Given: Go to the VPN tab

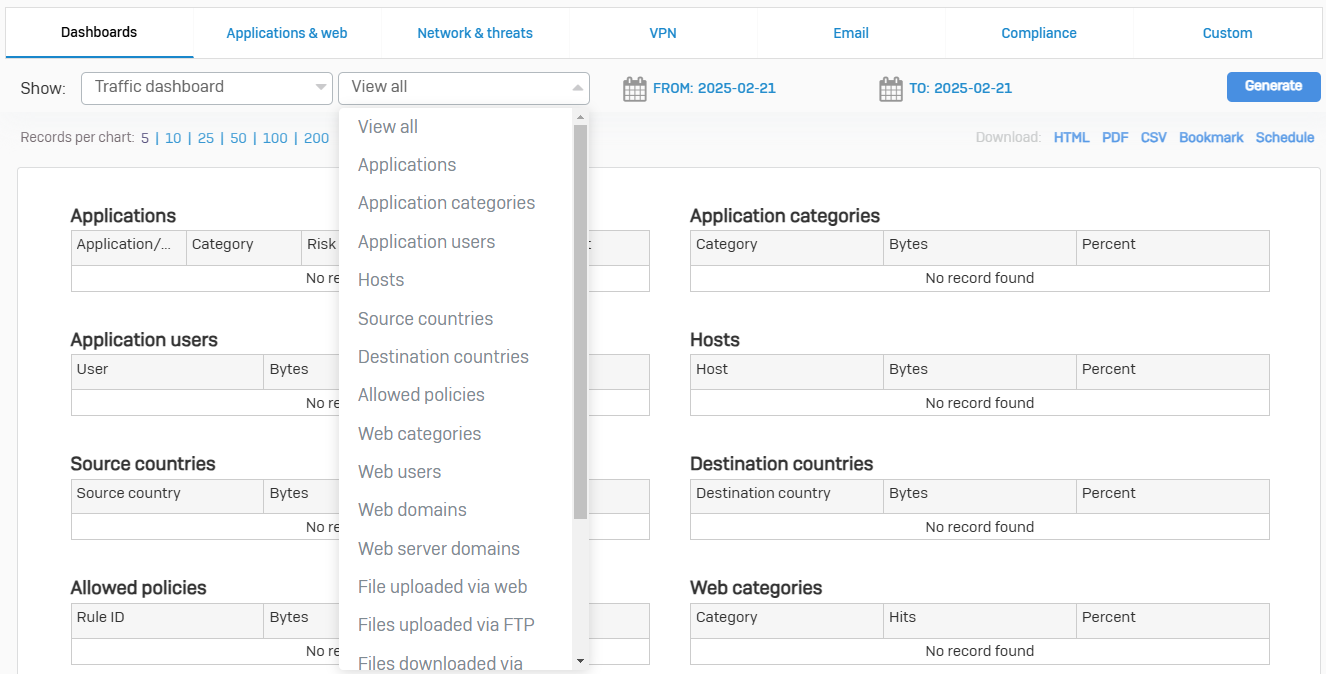Looking at the screenshot, I should (663, 33).
